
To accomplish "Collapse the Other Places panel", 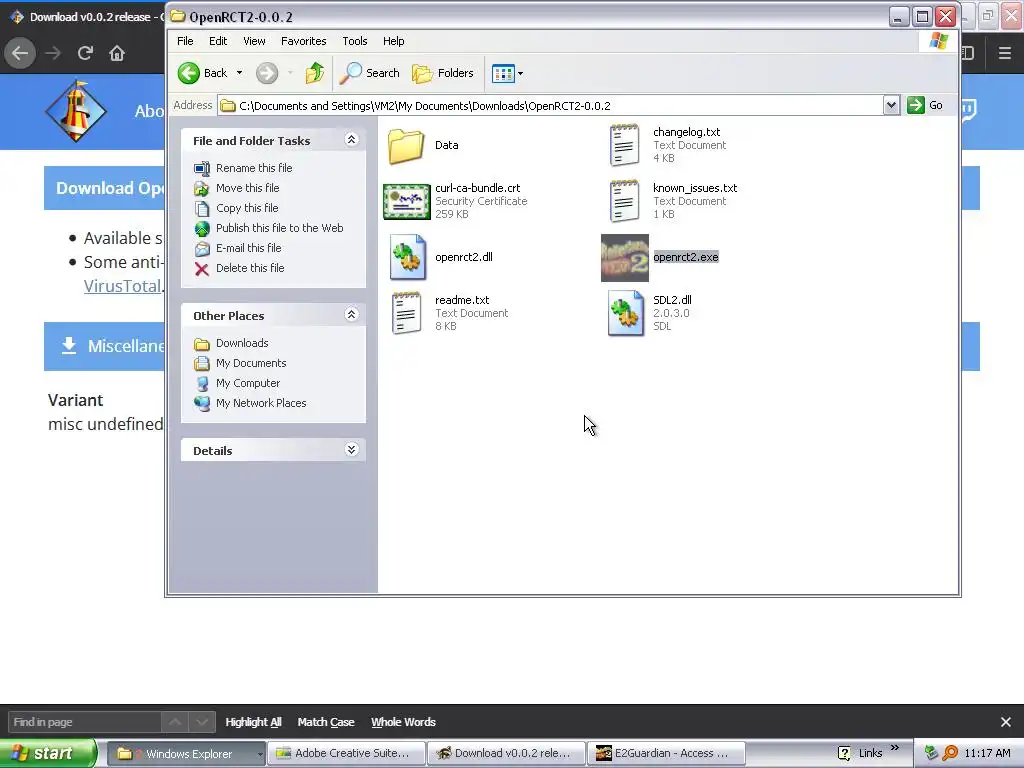I will pyautogui.click(x=351, y=315).
